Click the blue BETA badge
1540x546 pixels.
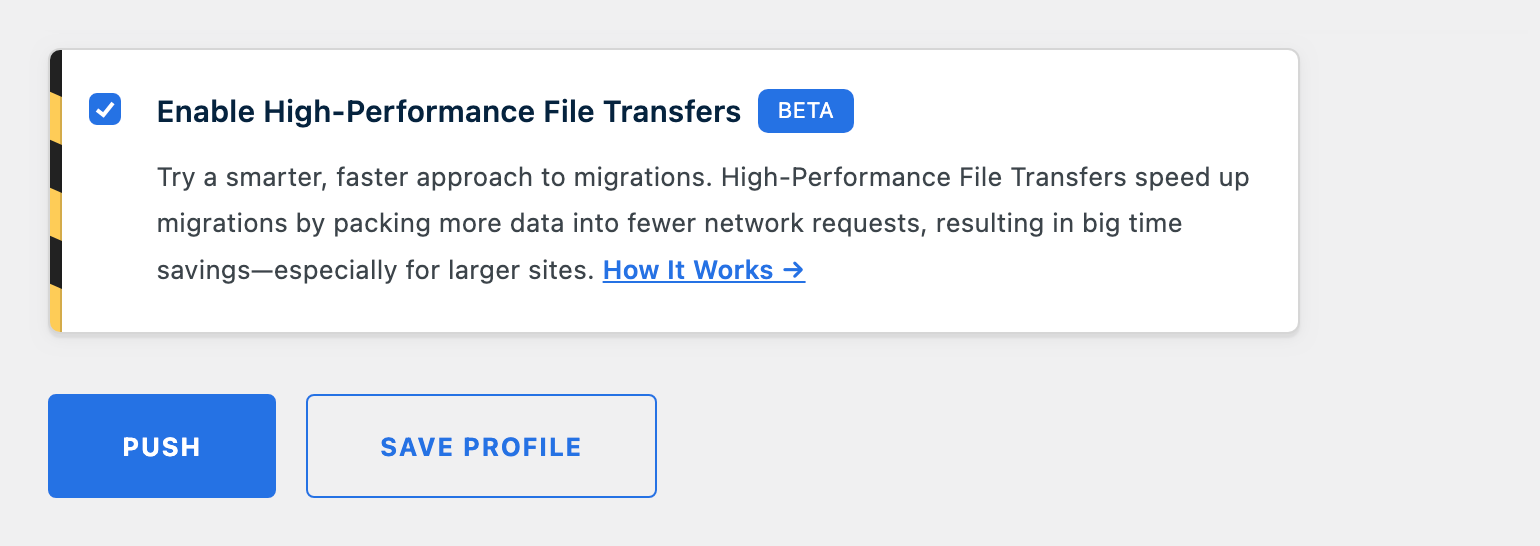[x=806, y=111]
